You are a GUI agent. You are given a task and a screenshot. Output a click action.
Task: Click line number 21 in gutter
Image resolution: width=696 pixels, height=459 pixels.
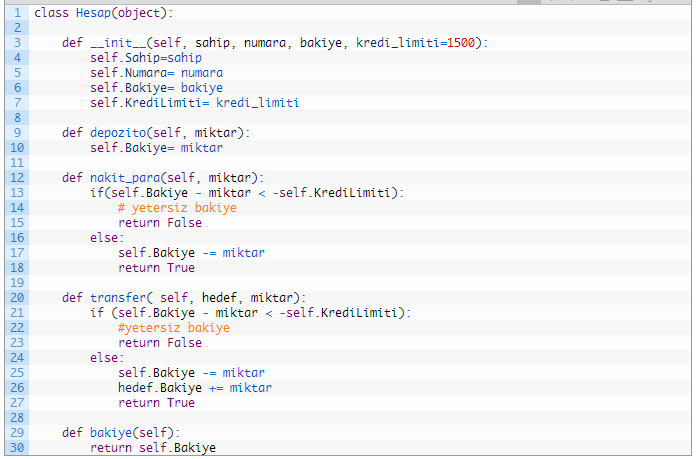17,313
